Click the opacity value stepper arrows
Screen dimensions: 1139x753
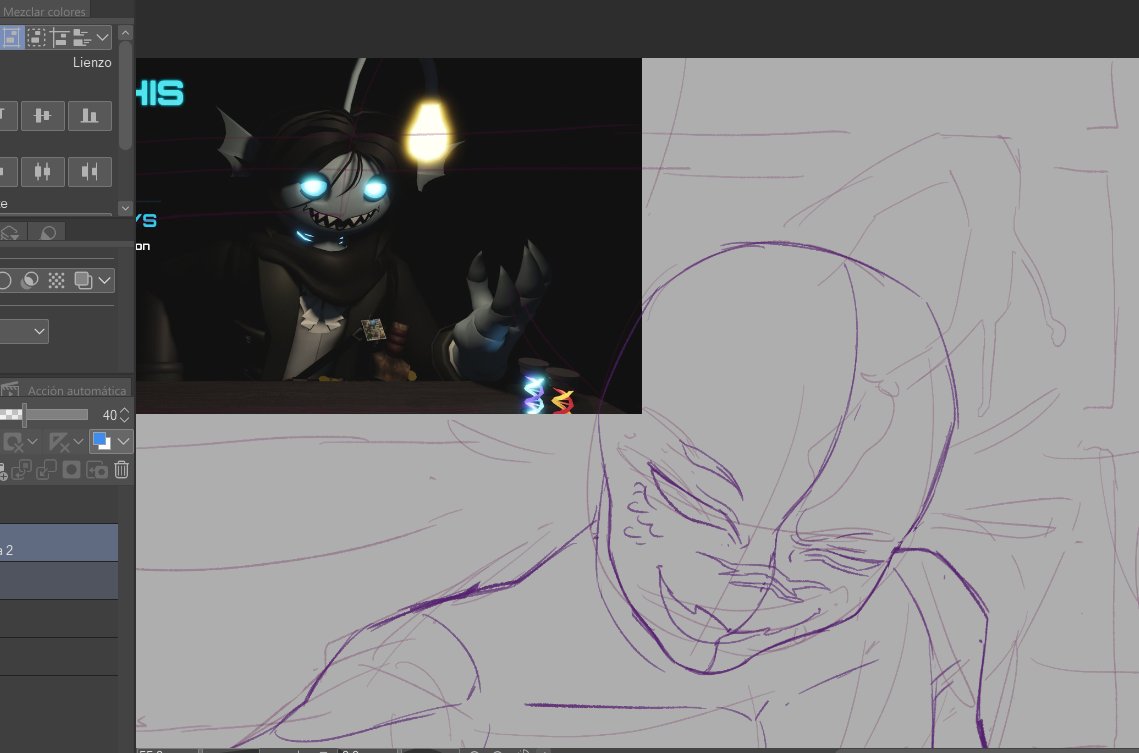click(125, 415)
